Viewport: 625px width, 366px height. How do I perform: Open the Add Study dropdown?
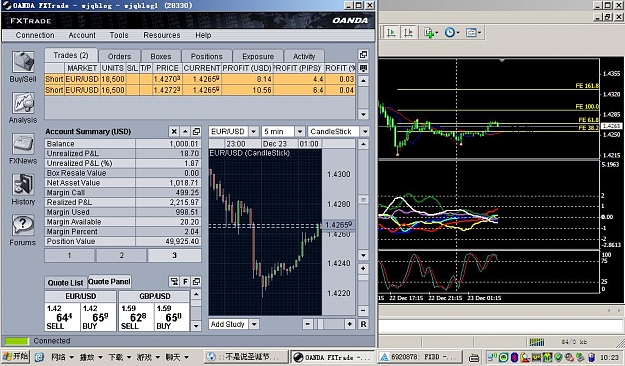point(254,324)
